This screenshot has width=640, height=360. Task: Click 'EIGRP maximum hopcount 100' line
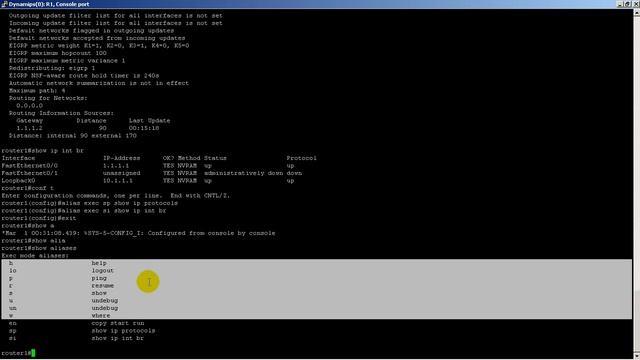point(58,53)
